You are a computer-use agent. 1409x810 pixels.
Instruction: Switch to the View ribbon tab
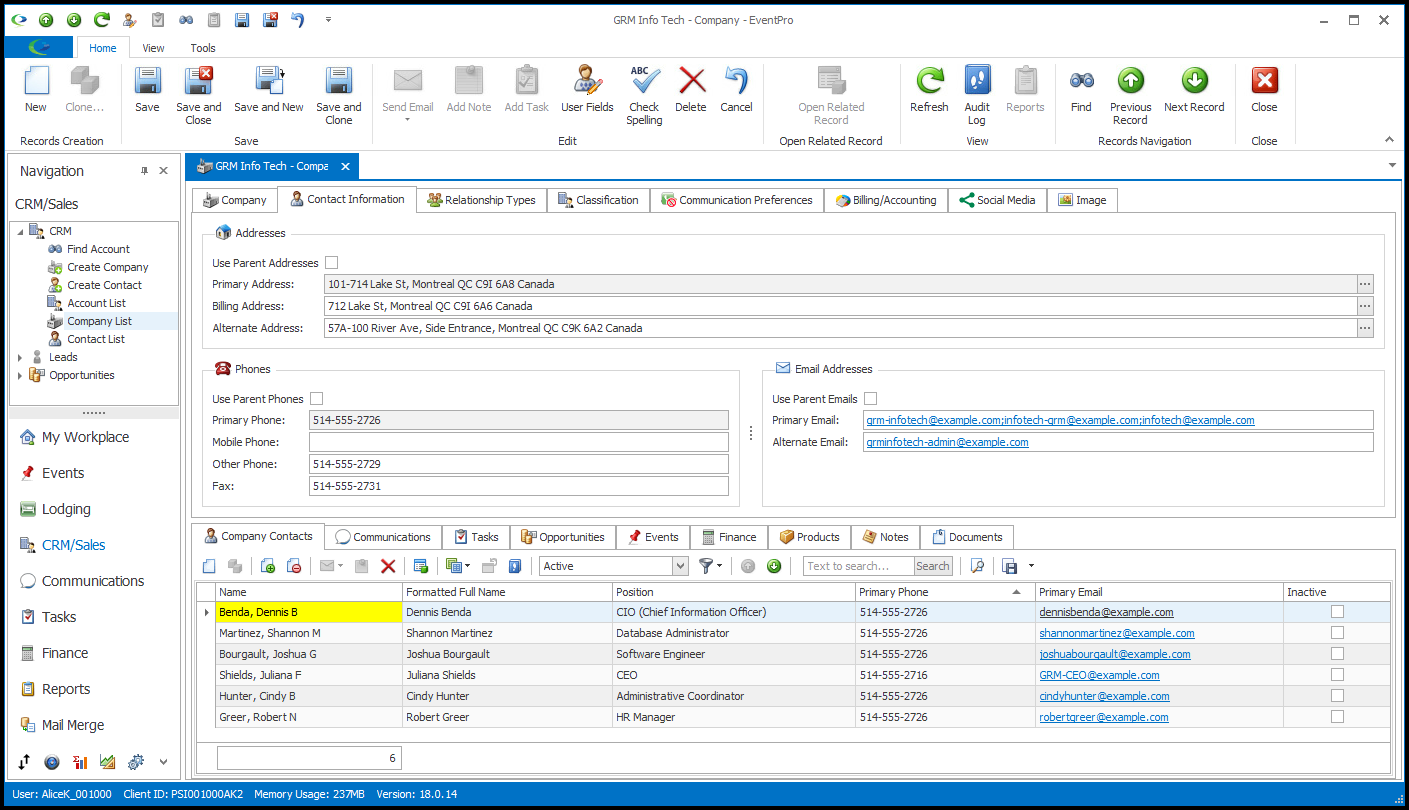153,48
